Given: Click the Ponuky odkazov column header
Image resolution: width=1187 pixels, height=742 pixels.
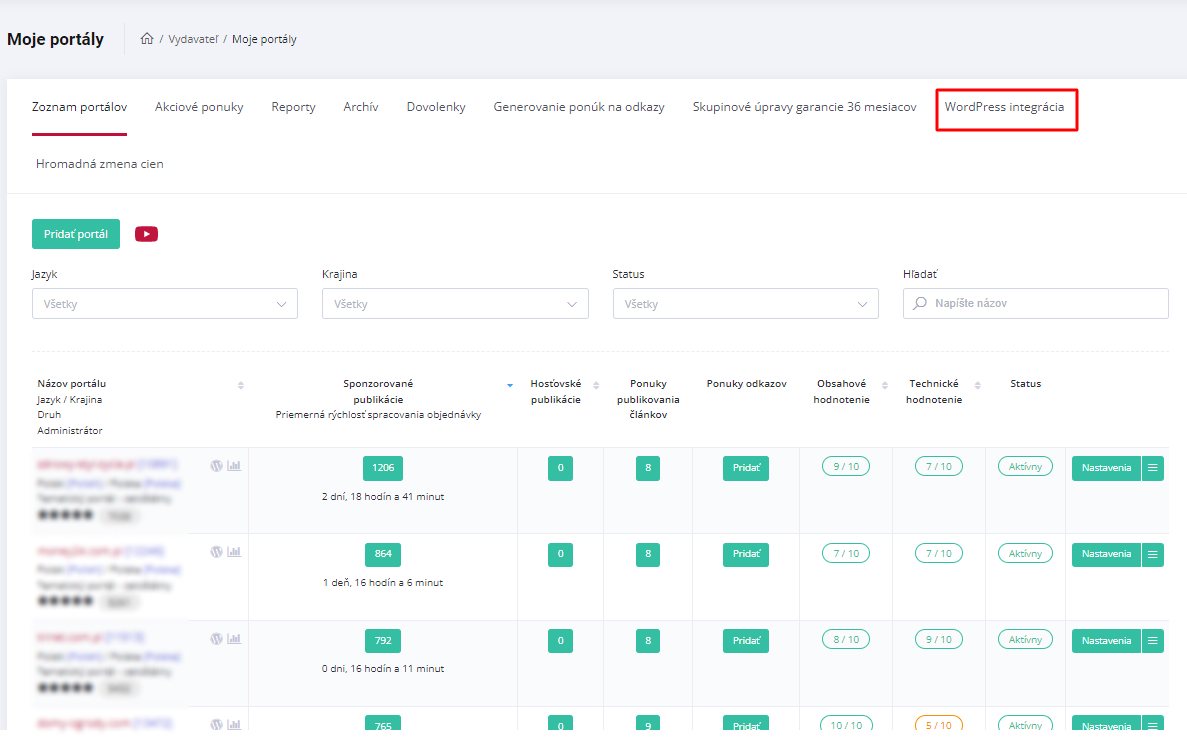Looking at the screenshot, I should pyautogui.click(x=746, y=384).
